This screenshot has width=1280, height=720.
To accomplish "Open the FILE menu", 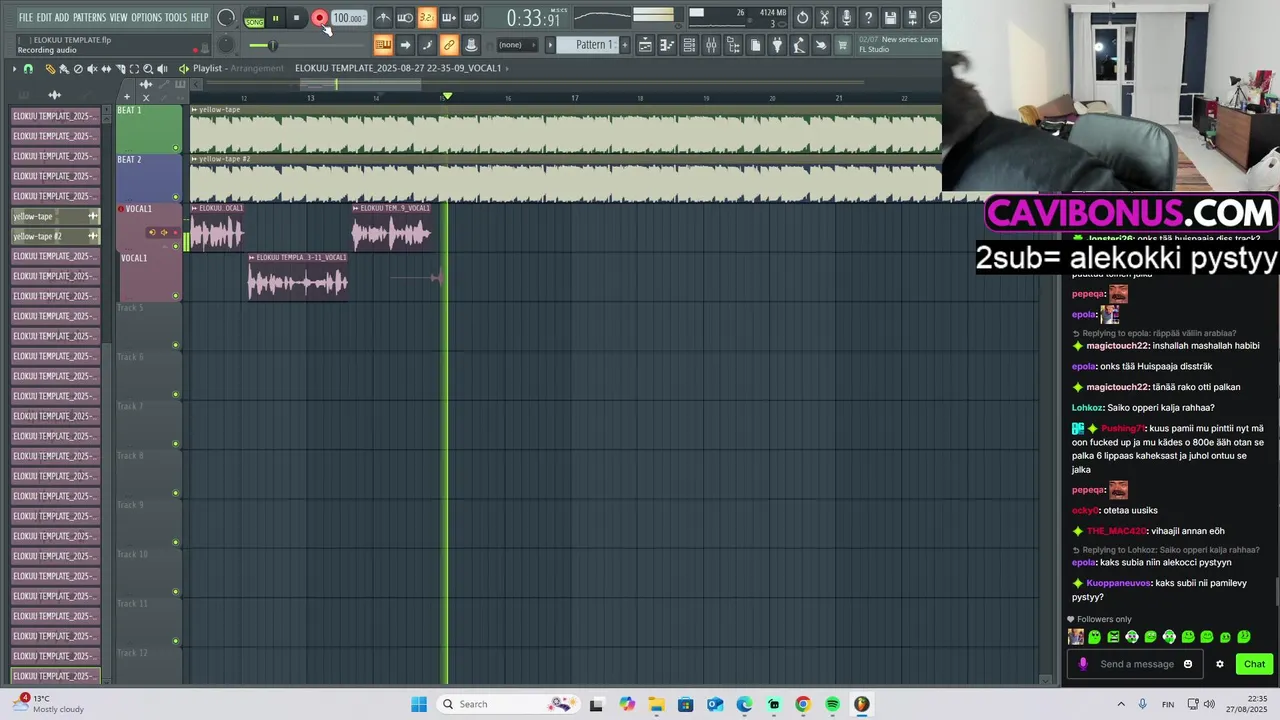I will [x=26, y=17].
